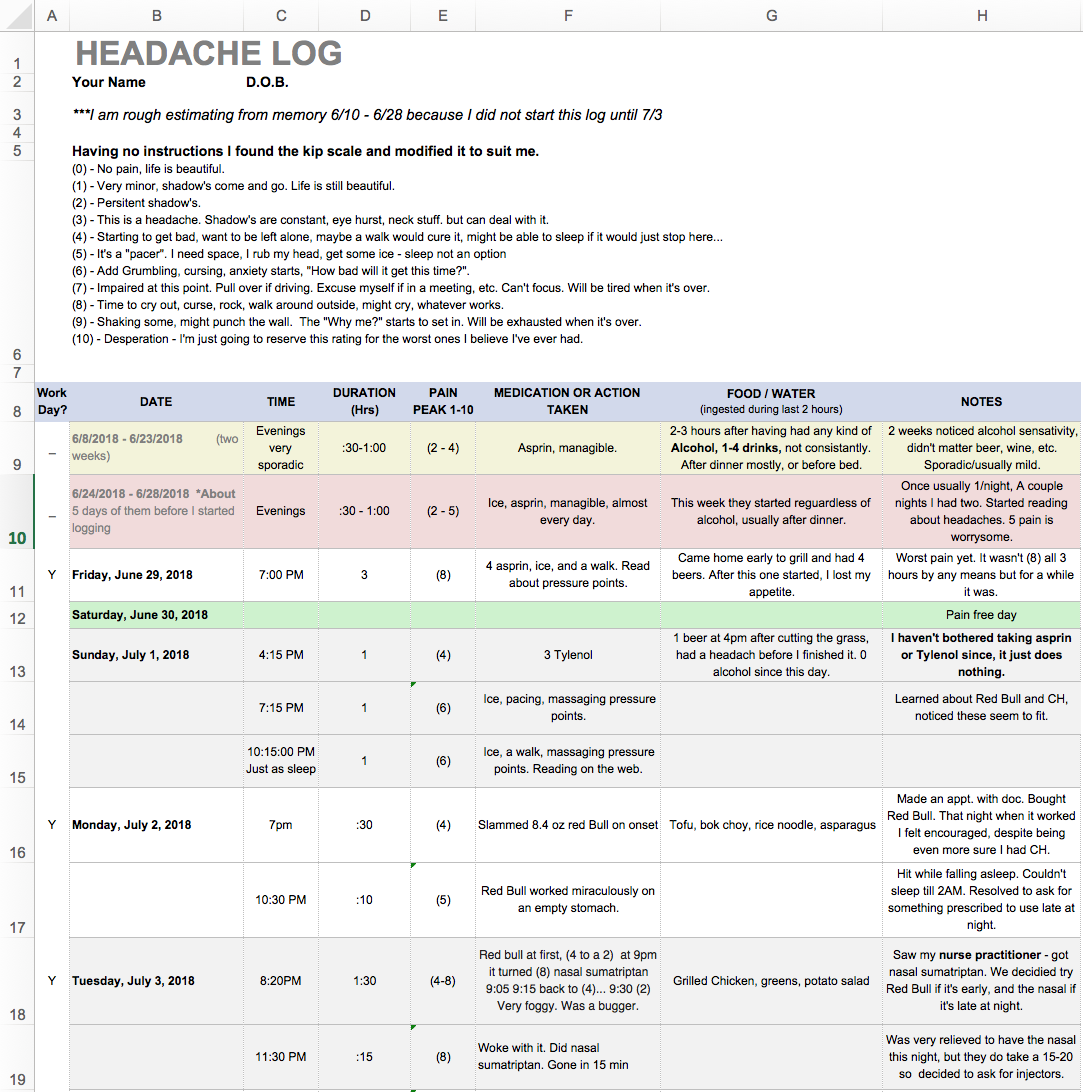Click 'MEDICATION OR ACTION TAKEN' header cell

tap(568, 402)
